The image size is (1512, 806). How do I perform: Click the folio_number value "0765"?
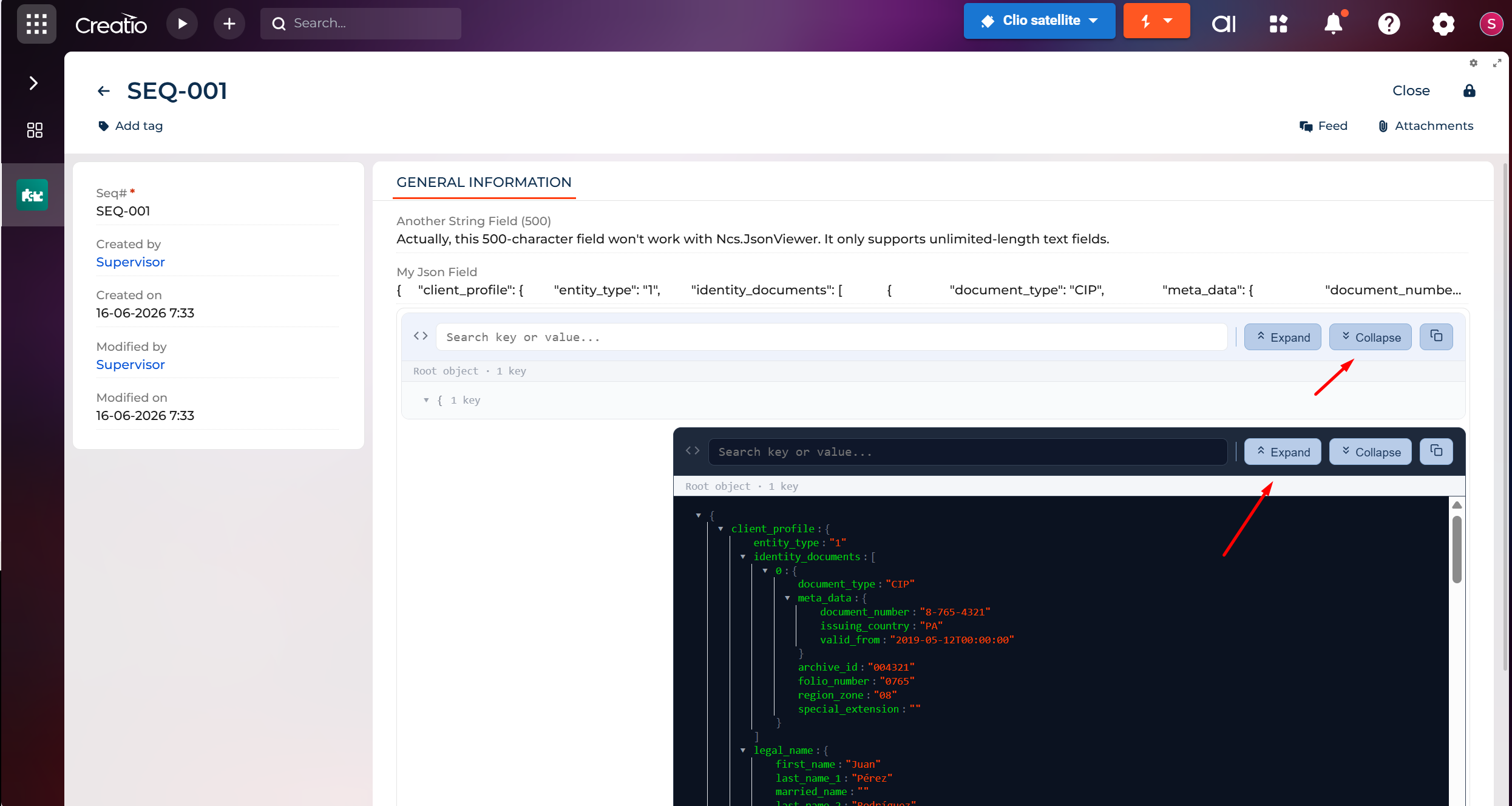897,681
